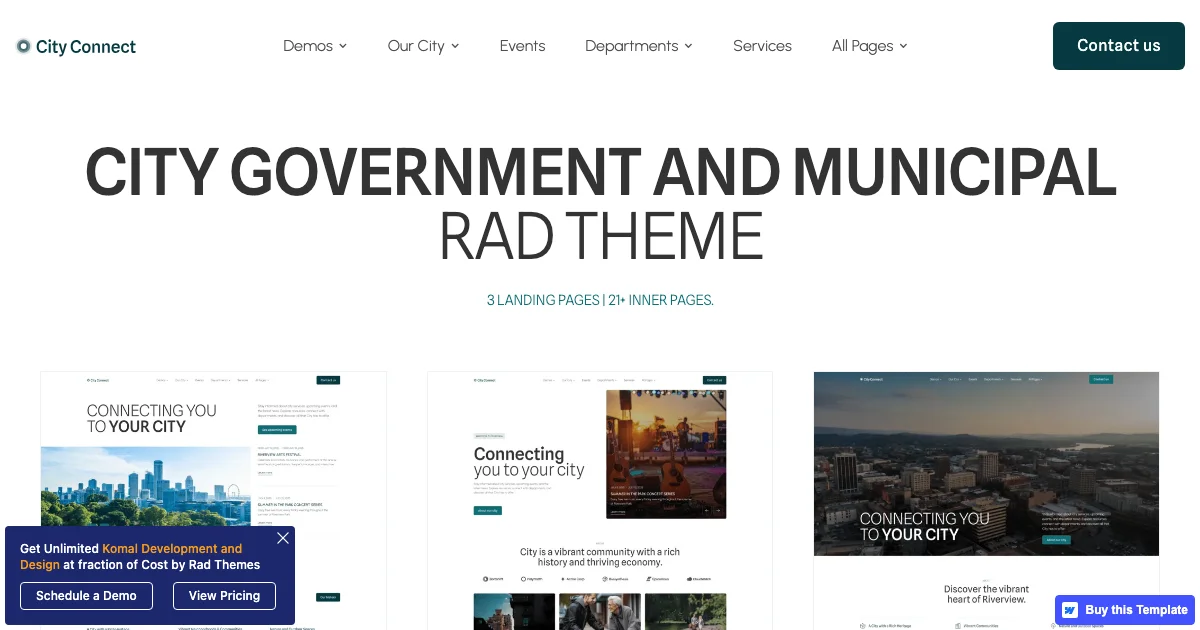Click the '3 LANDING PAGES | 21+ INNER PAGES.' text
Screen dimensions: 1200x630
click(x=600, y=300)
